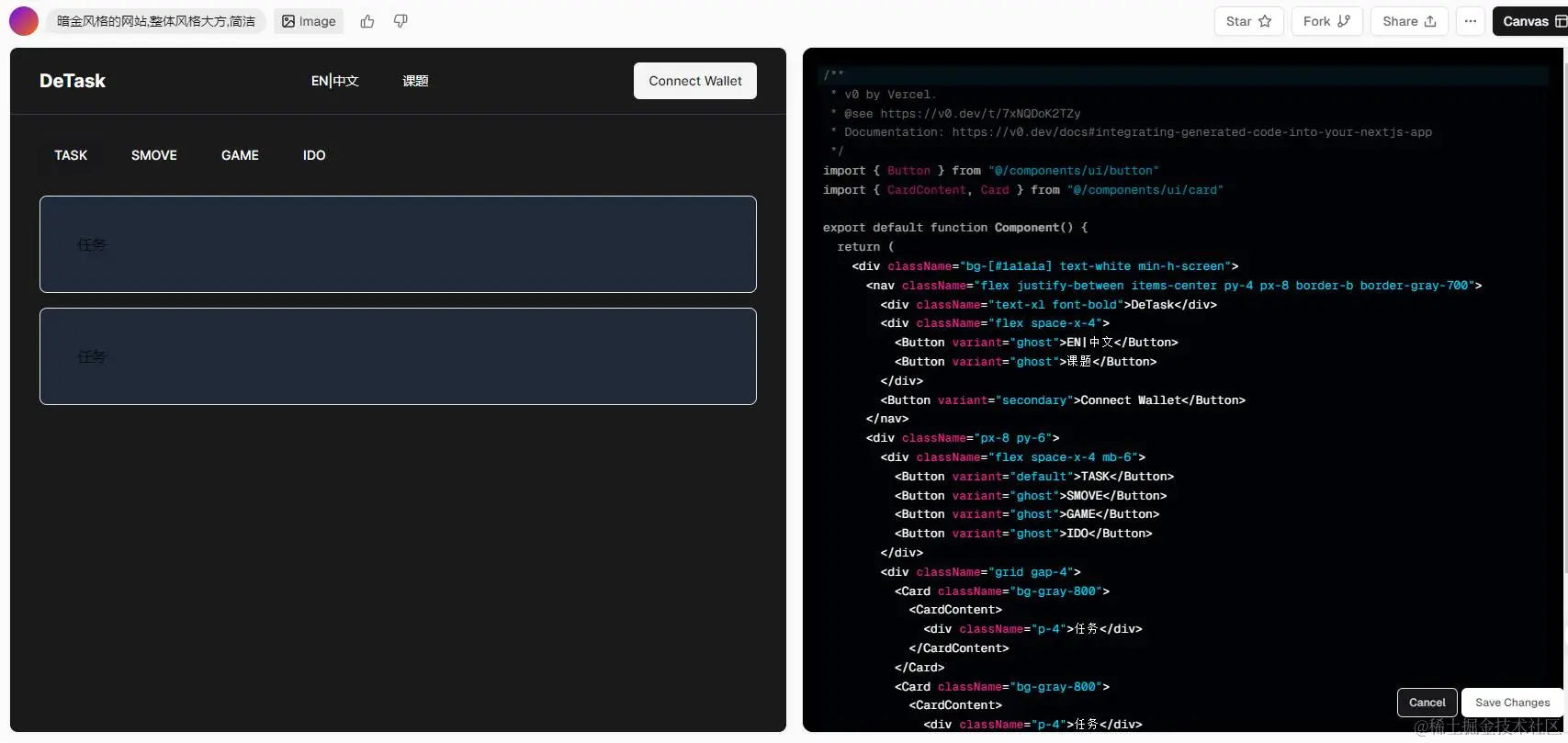Click the thumbs up icon
Viewport: 1568px width, 743px height.
click(x=367, y=21)
